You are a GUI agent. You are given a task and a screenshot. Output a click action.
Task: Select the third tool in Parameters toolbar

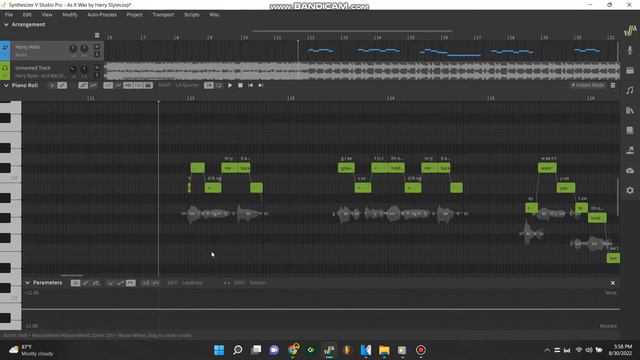[x=96, y=283]
